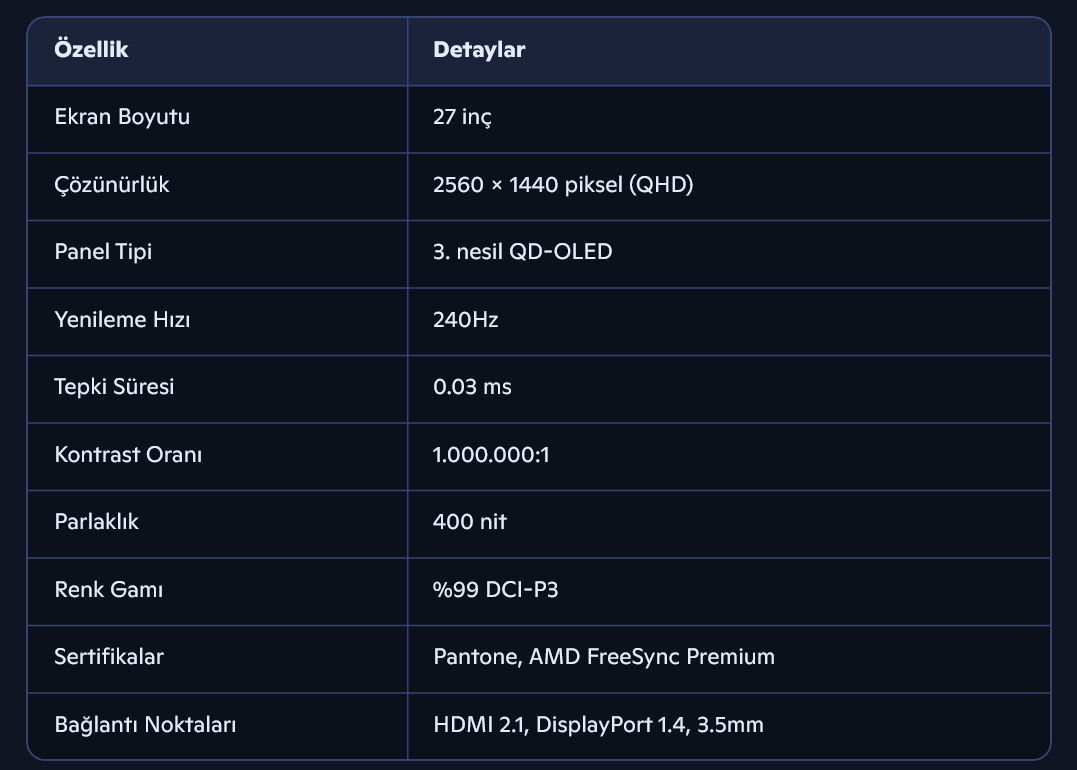The width and height of the screenshot is (1077, 770).
Task: Click the "400 nit" value cell
Action: pyautogui.click(x=469, y=522)
